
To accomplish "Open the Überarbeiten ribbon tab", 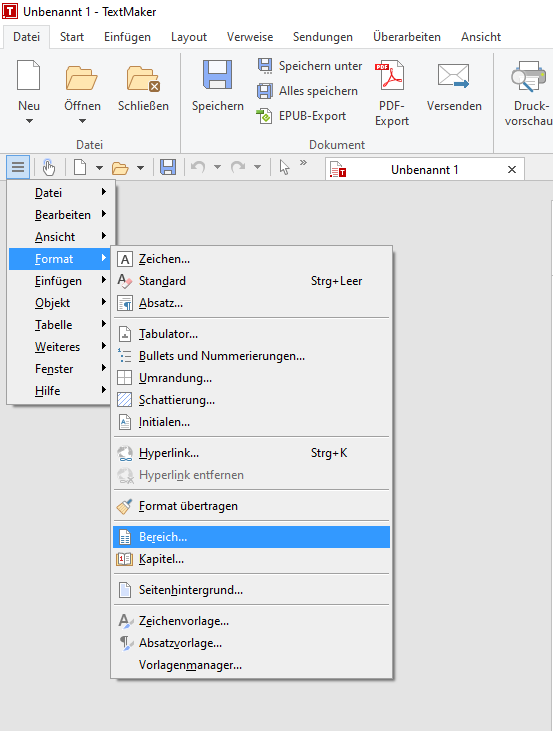I will tap(407, 37).
